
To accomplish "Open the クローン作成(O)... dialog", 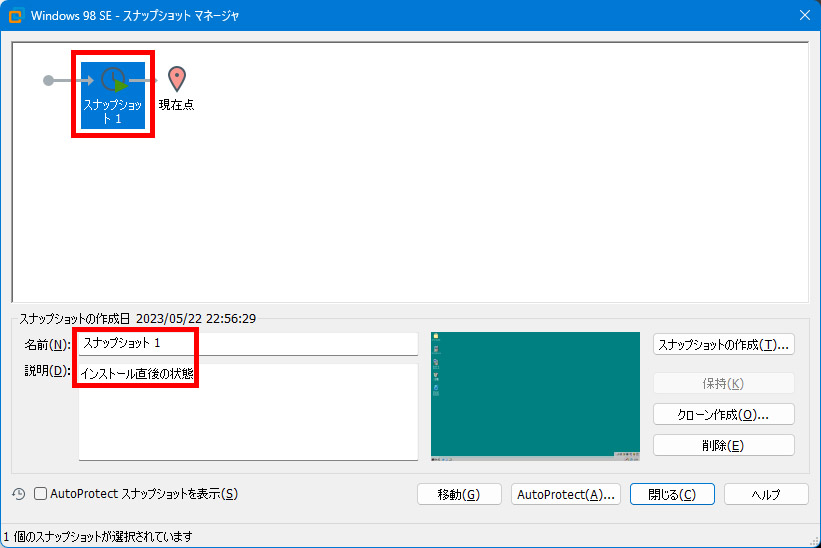I will tap(723, 414).
